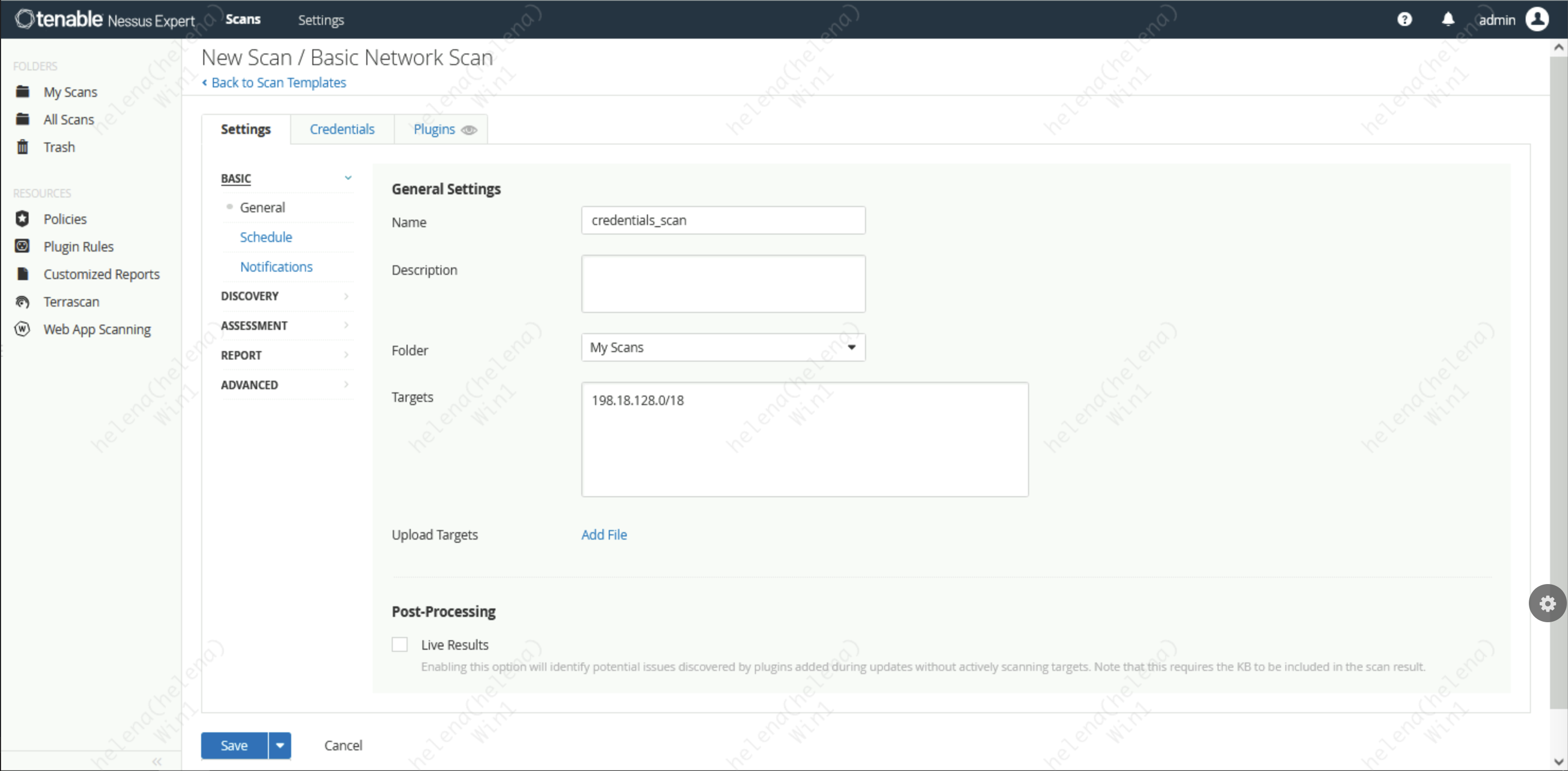Click the help question mark icon
The height and width of the screenshot is (771, 1568).
pos(1404,20)
